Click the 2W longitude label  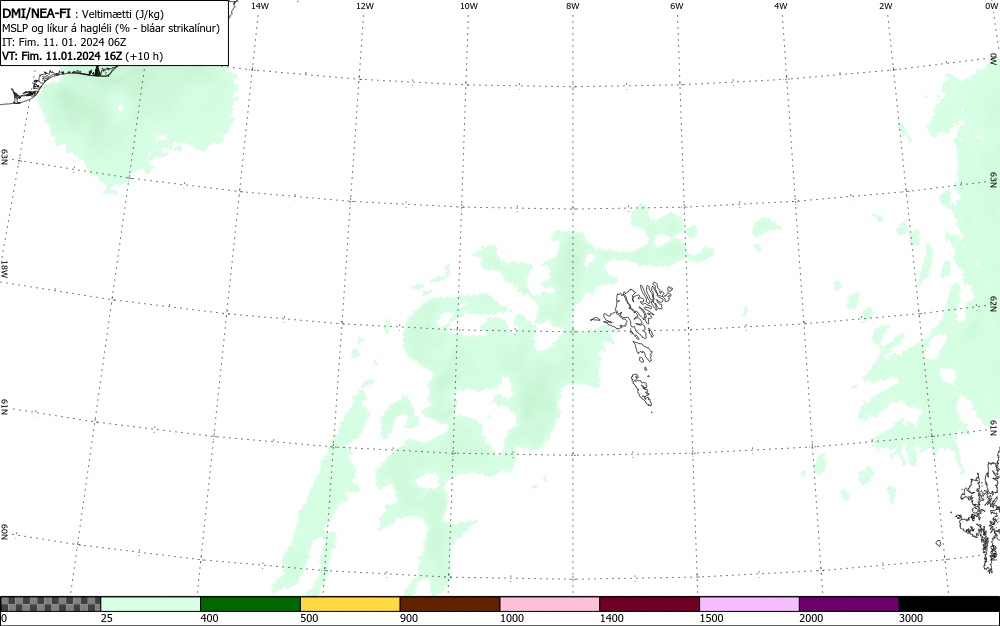tap(885, 6)
